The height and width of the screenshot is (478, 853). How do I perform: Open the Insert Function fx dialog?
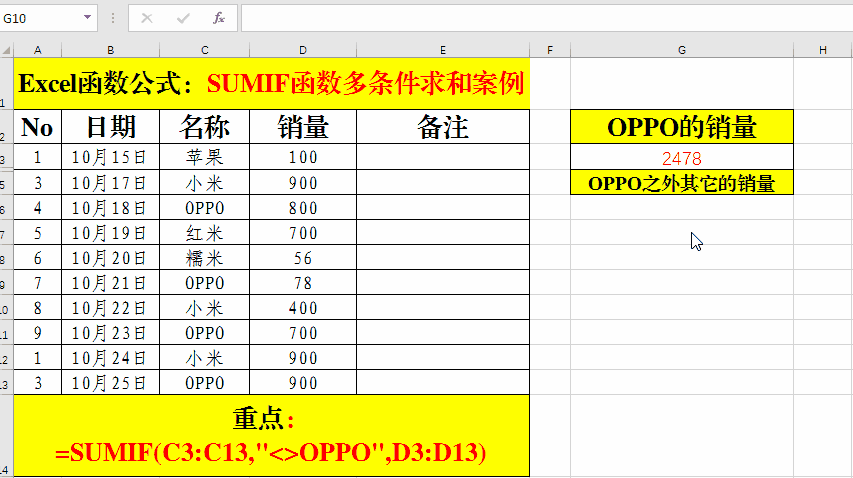coord(219,18)
